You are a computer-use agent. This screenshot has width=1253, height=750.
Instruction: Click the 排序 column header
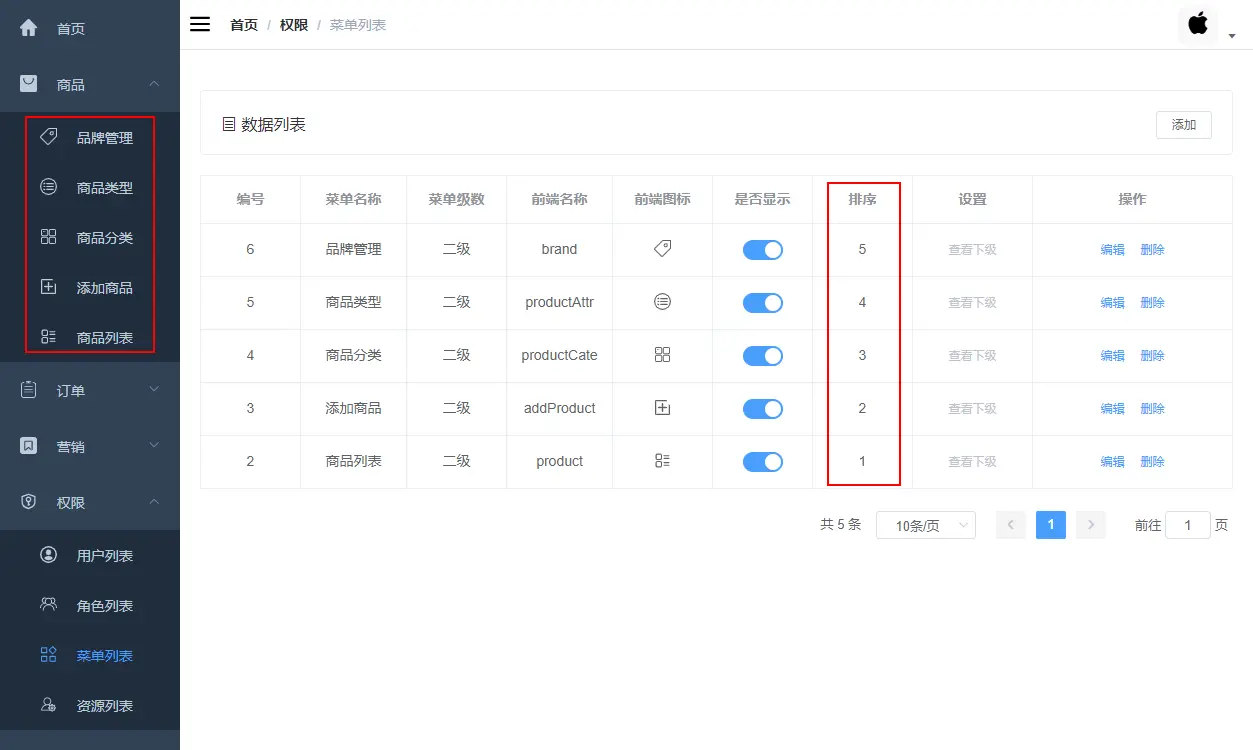click(x=862, y=199)
